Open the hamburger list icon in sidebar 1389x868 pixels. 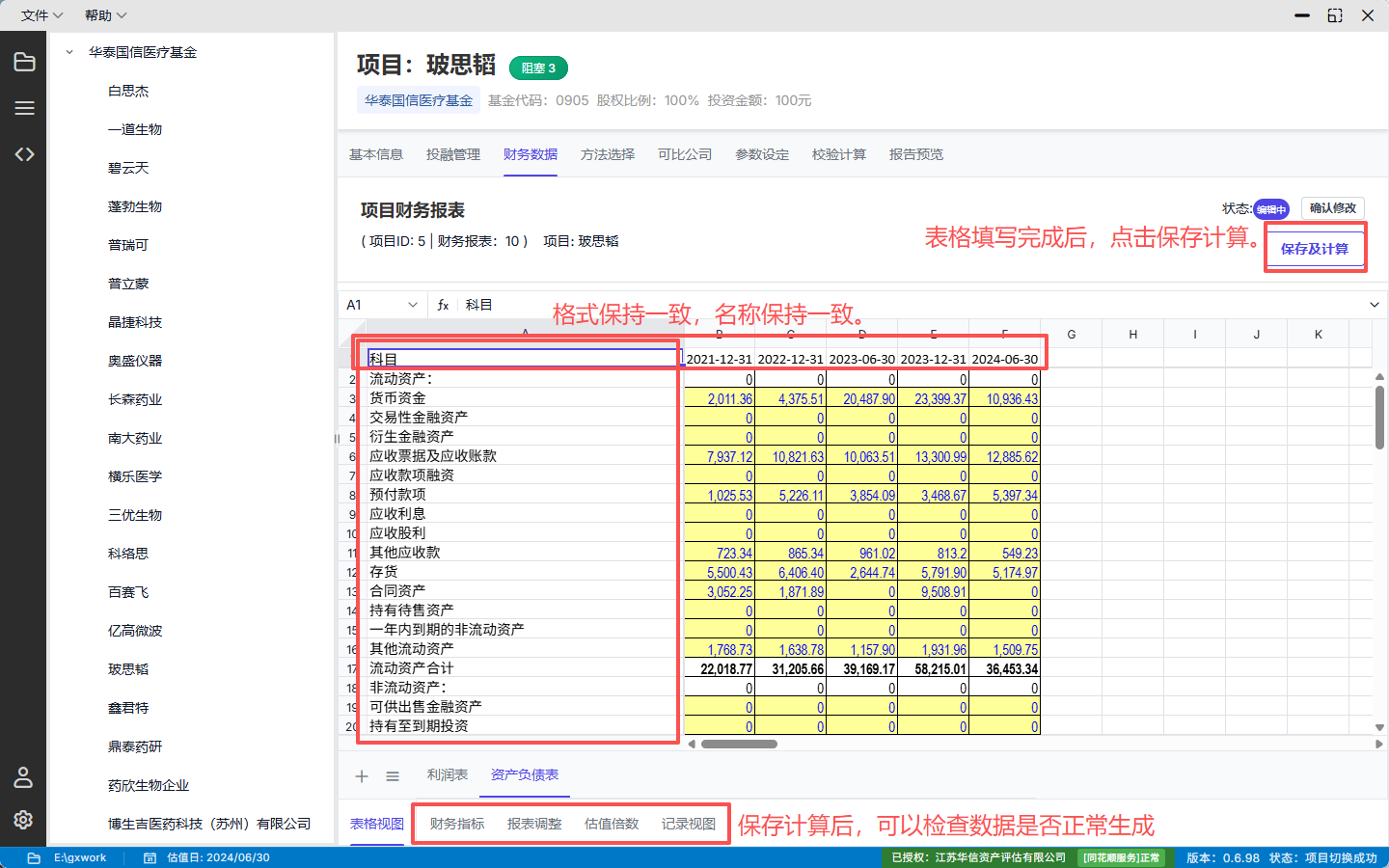[24, 108]
